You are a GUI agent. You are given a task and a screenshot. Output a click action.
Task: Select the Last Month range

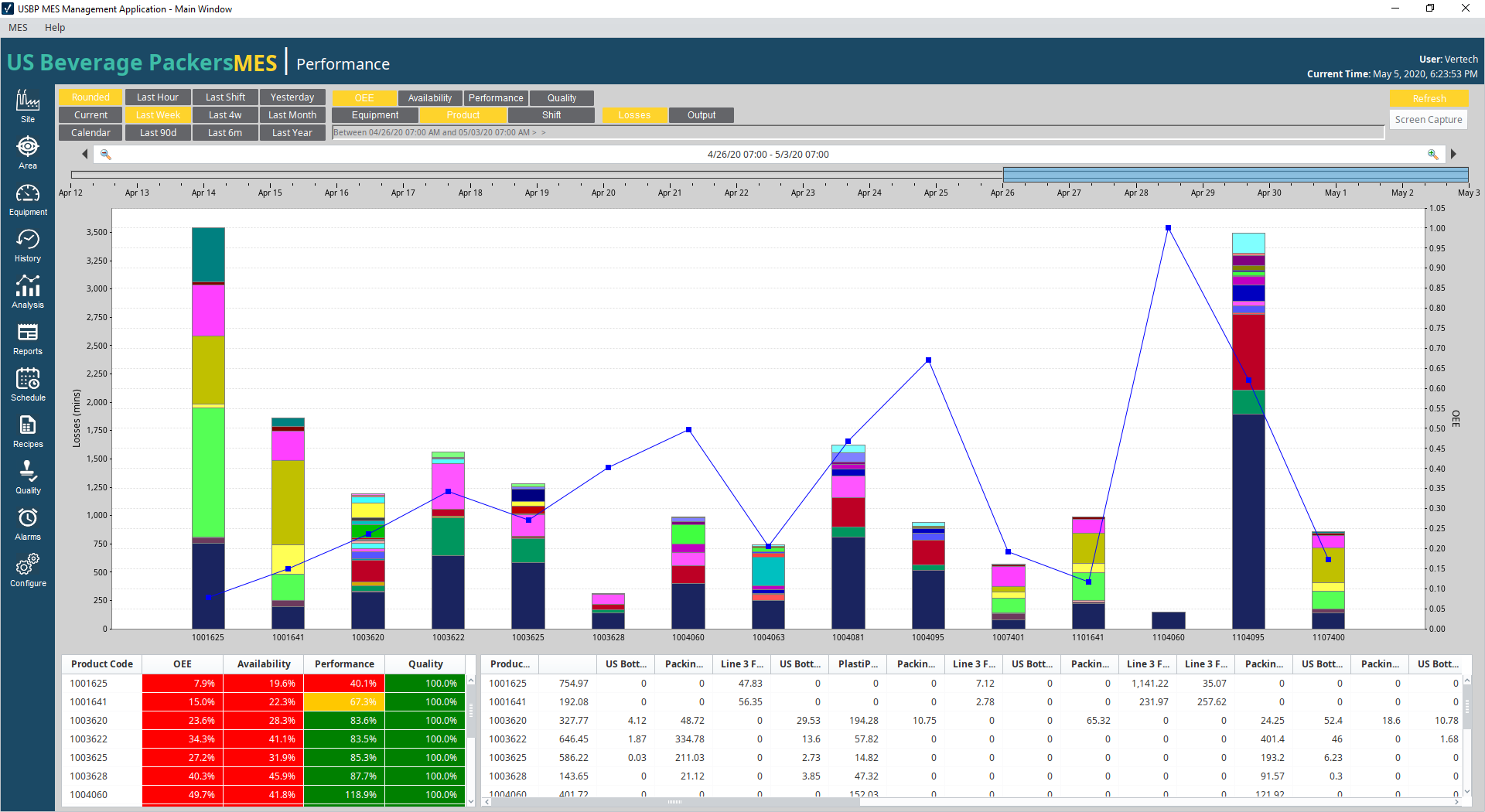click(x=292, y=115)
